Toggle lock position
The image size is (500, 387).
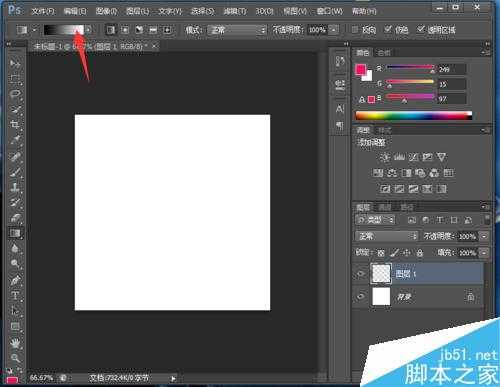click(x=407, y=253)
